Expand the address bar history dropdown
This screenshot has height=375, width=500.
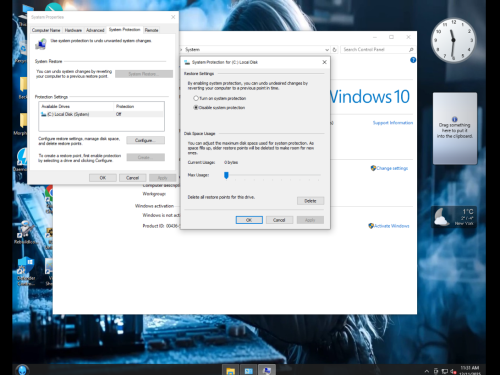pyautogui.click(x=327, y=50)
